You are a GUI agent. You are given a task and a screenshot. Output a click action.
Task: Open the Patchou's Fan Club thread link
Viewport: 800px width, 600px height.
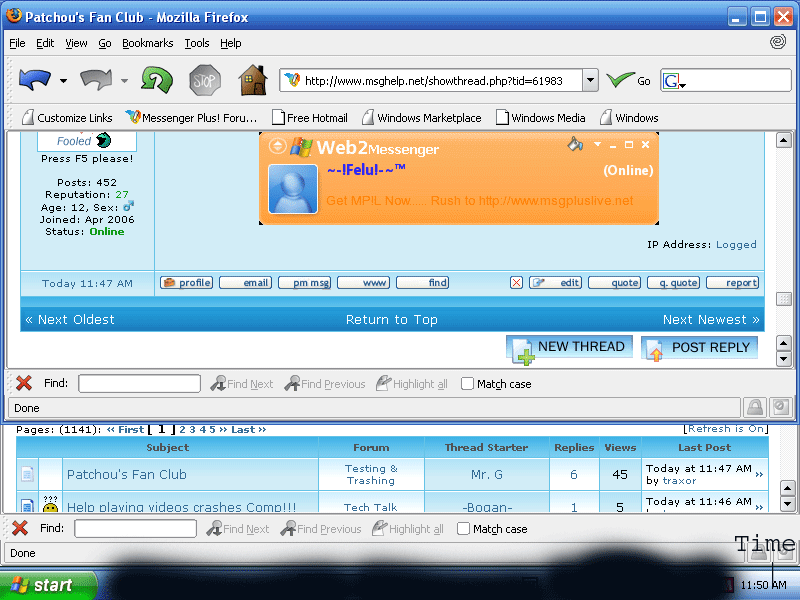point(126,474)
